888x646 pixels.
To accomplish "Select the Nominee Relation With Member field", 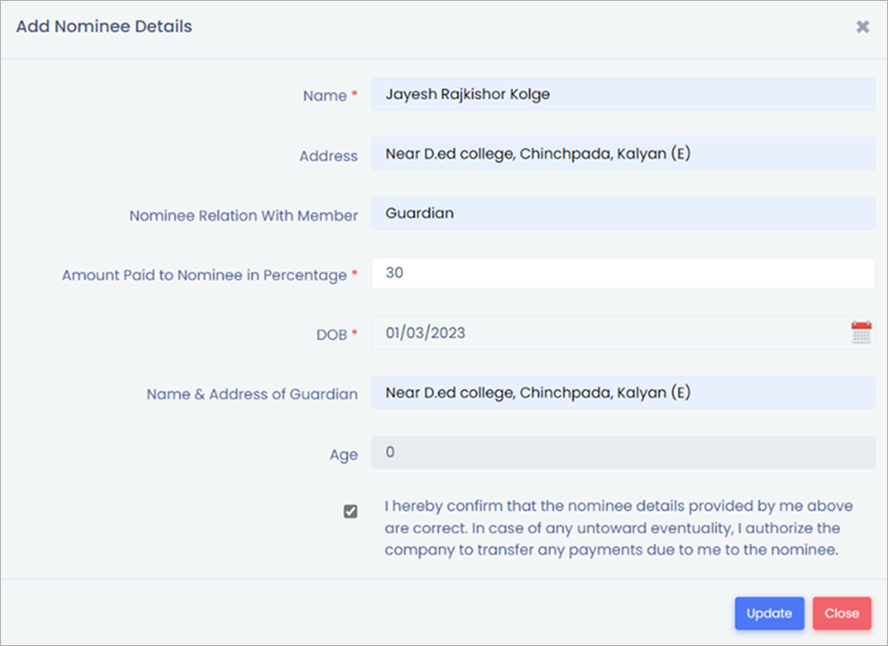I will click(x=622, y=213).
